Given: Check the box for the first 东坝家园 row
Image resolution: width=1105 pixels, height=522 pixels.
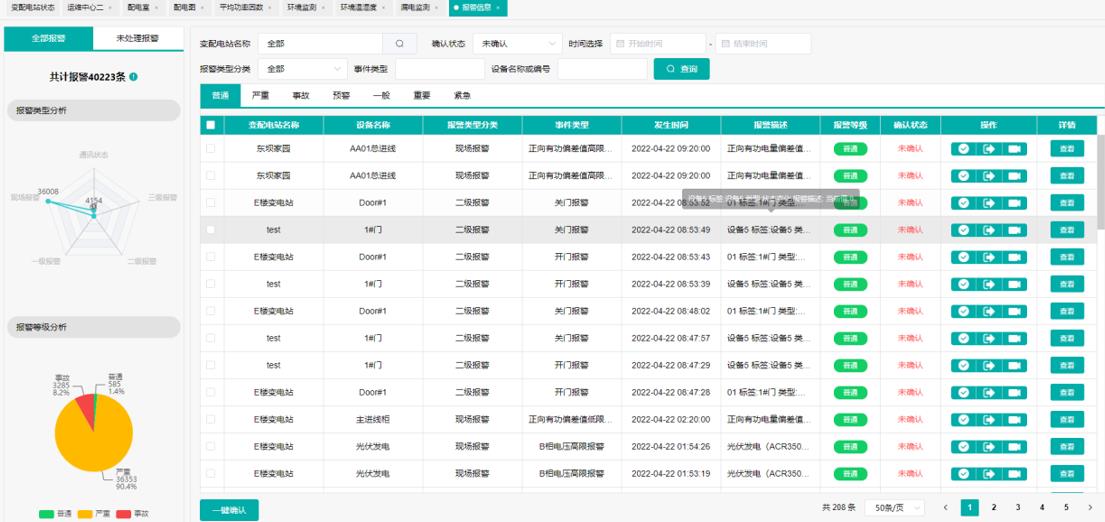Looking at the screenshot, I should (210, 148).
